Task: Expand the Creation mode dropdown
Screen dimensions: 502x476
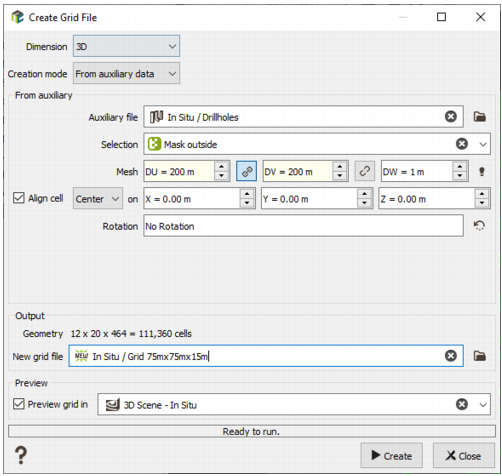Action: point(126,73)
